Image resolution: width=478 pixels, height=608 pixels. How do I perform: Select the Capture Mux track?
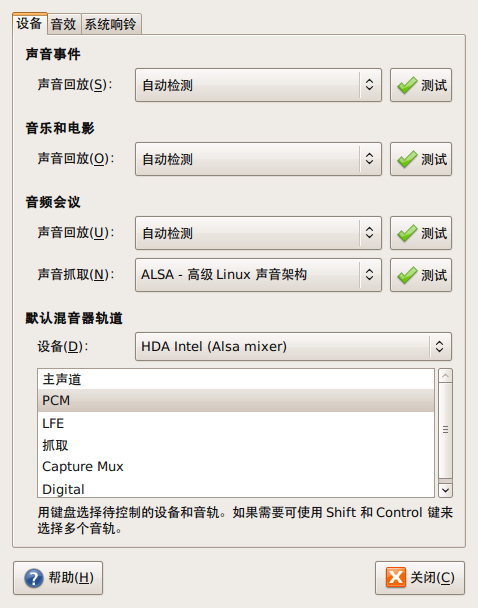click(236, 466)
